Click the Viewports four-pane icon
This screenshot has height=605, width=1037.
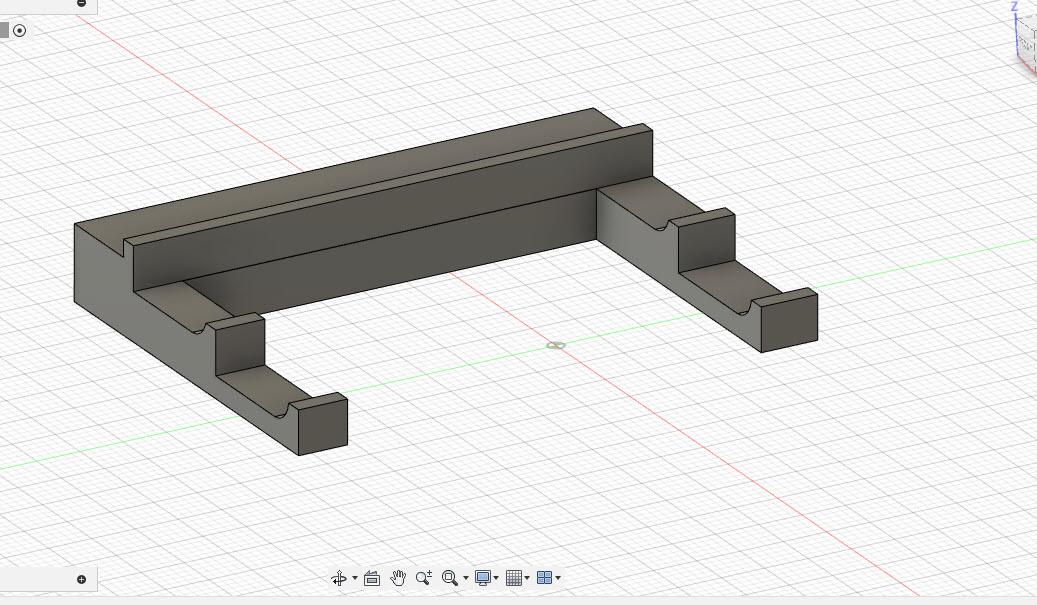click(544, 578)
